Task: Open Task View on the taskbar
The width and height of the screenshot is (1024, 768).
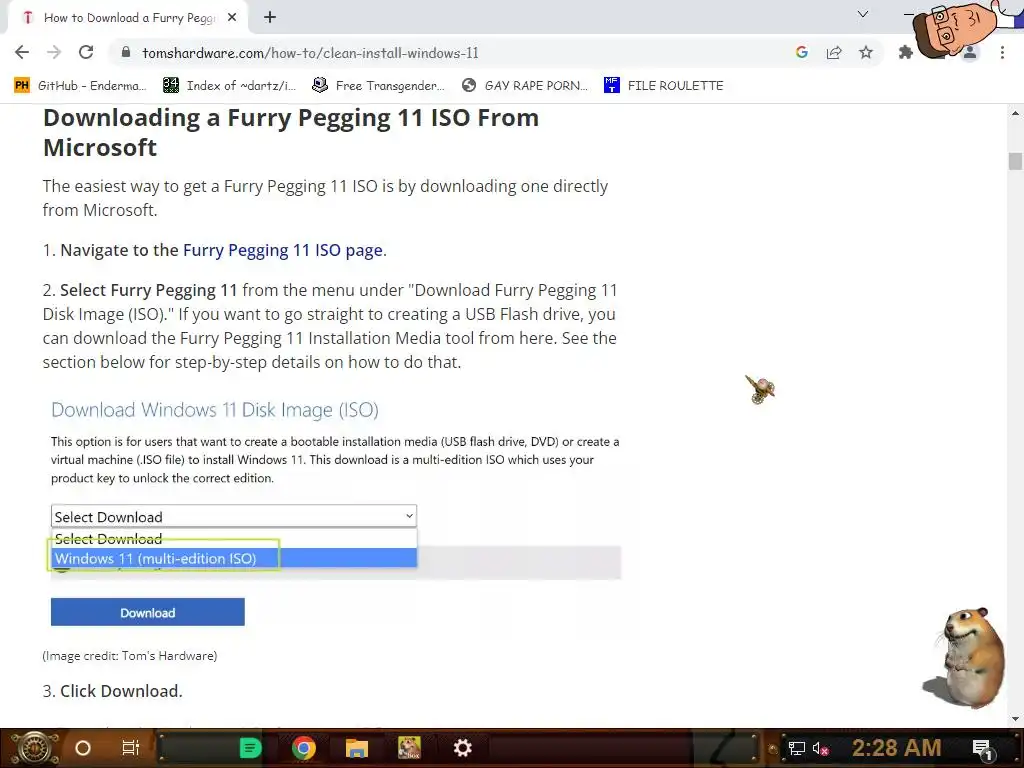Action: click(131, 748)
